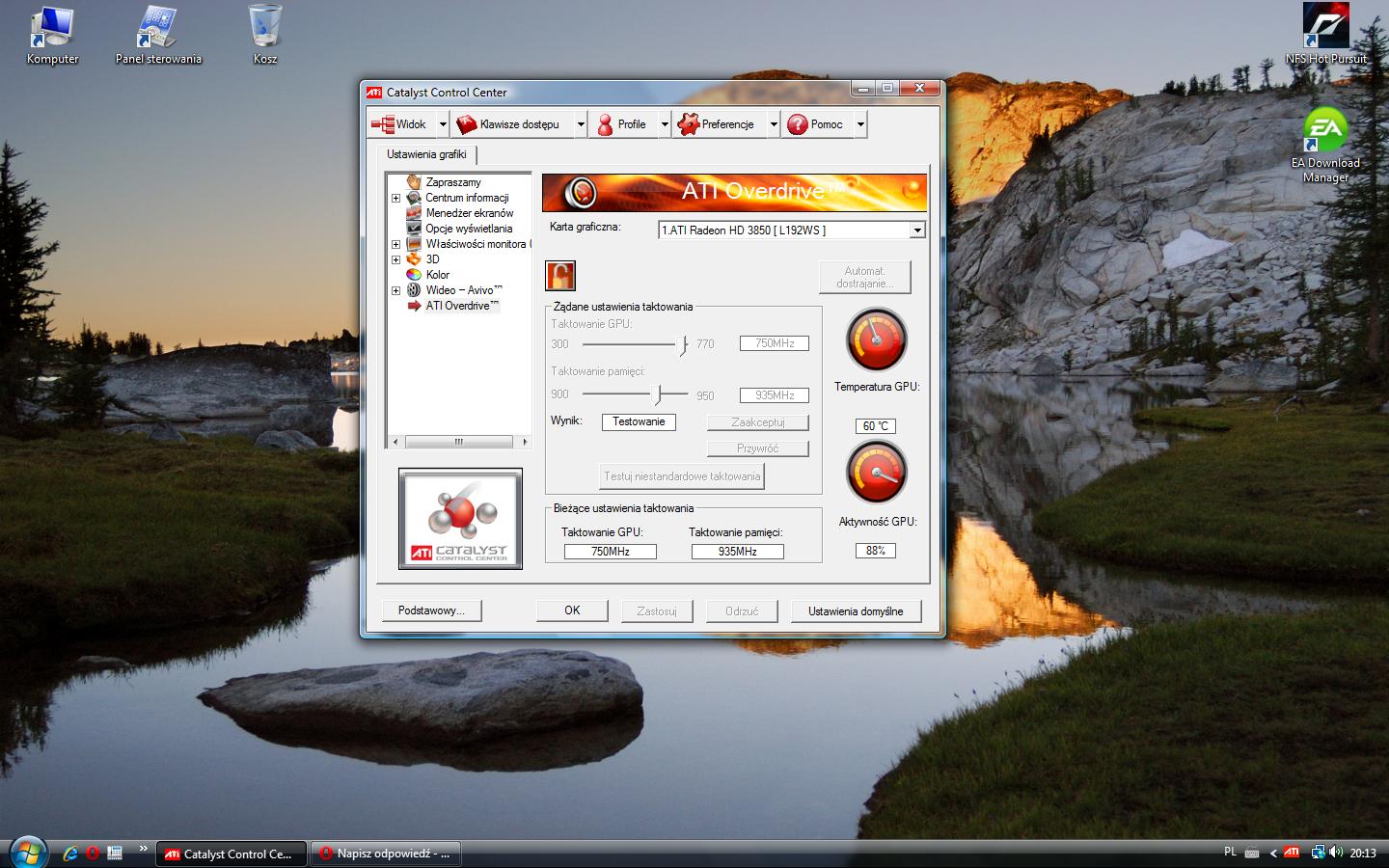Expand the Profile dropdown arrow
The height and width of the screenshot is (868, 1389).
(x=665, y=124)
